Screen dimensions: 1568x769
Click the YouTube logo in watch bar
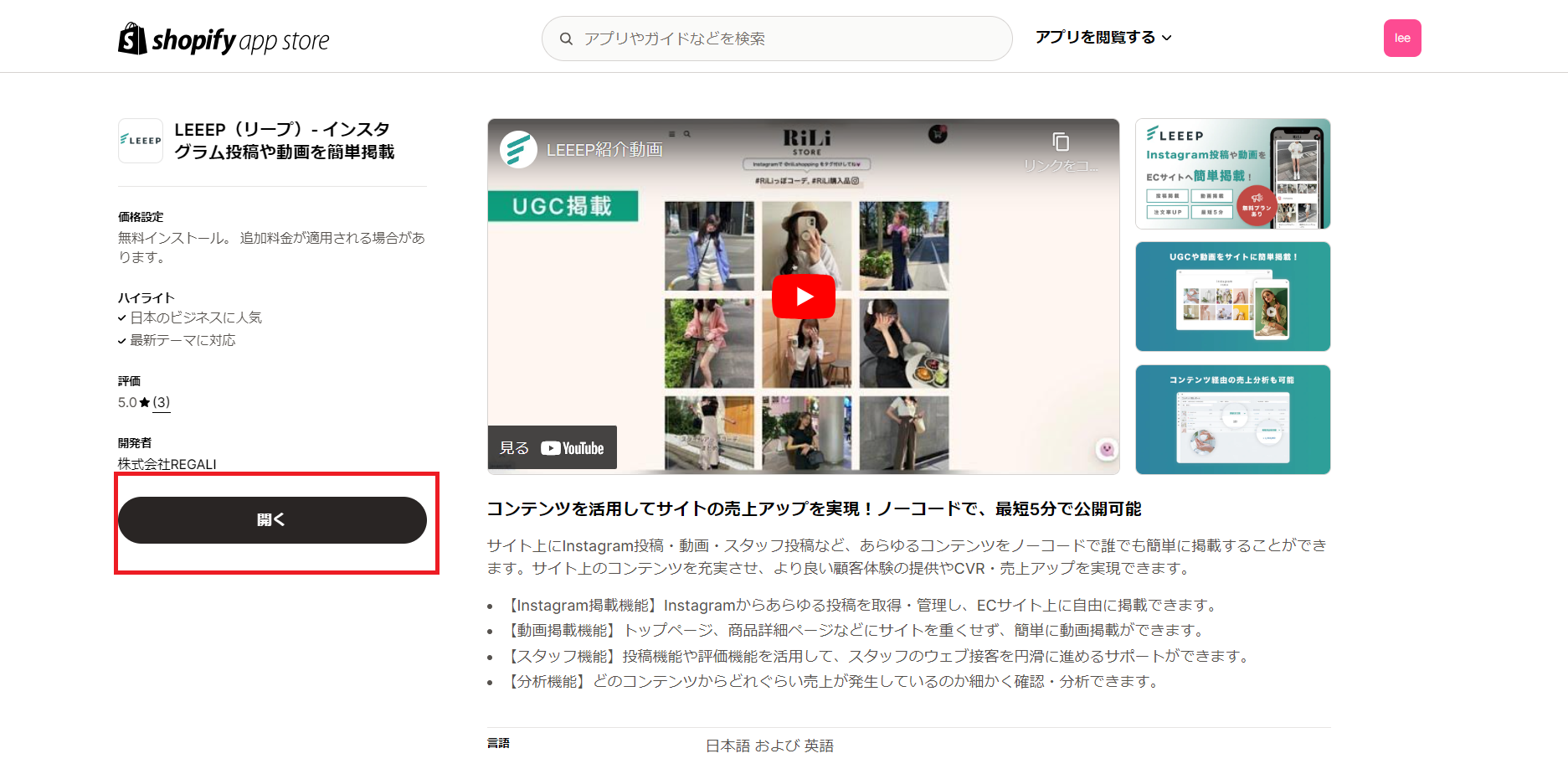pos(573,448)
